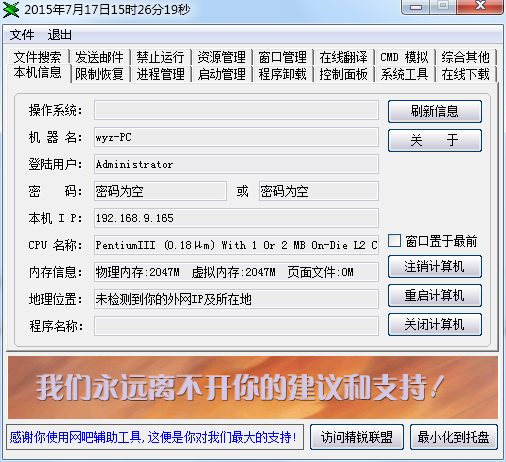The width and height of the screenshot is (506, 462).
Task: Switch to the 进程管理 tab
Action: [160, 74]
